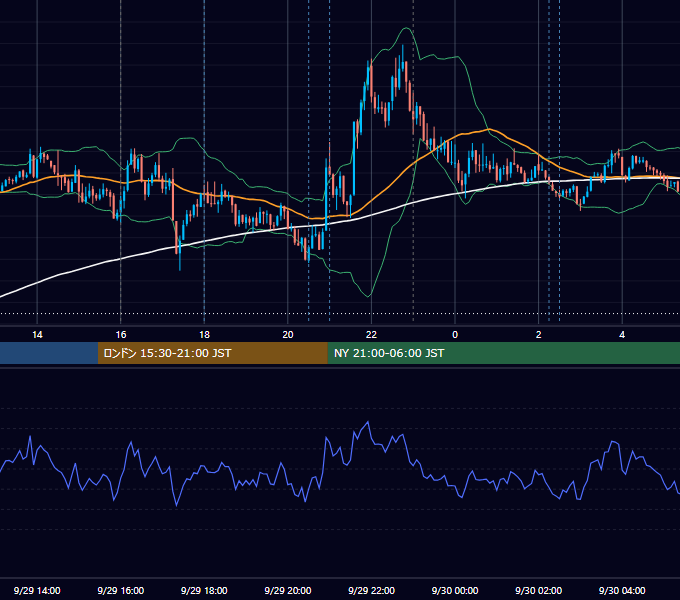Click the 9/29 18:00 date label
Viewport: 680px width, 600px height.
pyautogui.click(x=204, y=590)
